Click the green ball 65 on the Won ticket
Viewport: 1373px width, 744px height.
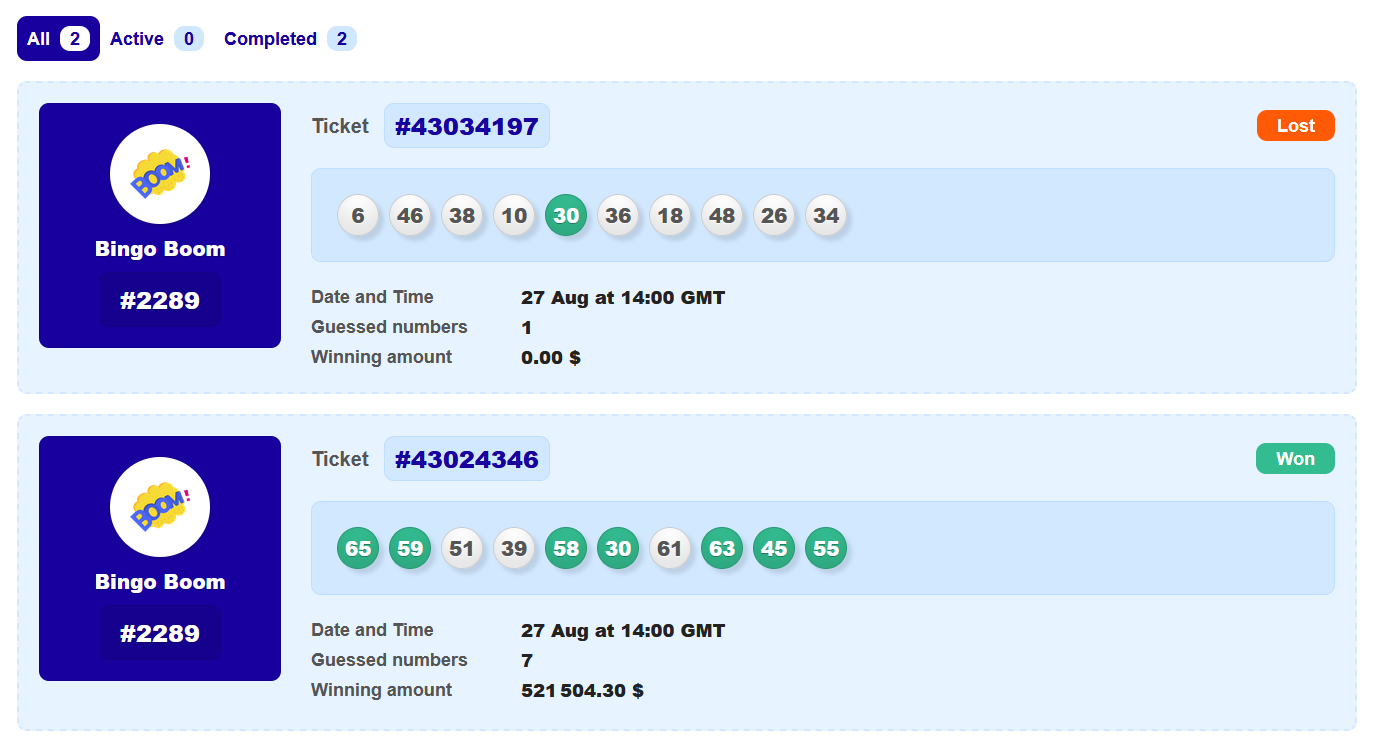[x=358, y=548]
